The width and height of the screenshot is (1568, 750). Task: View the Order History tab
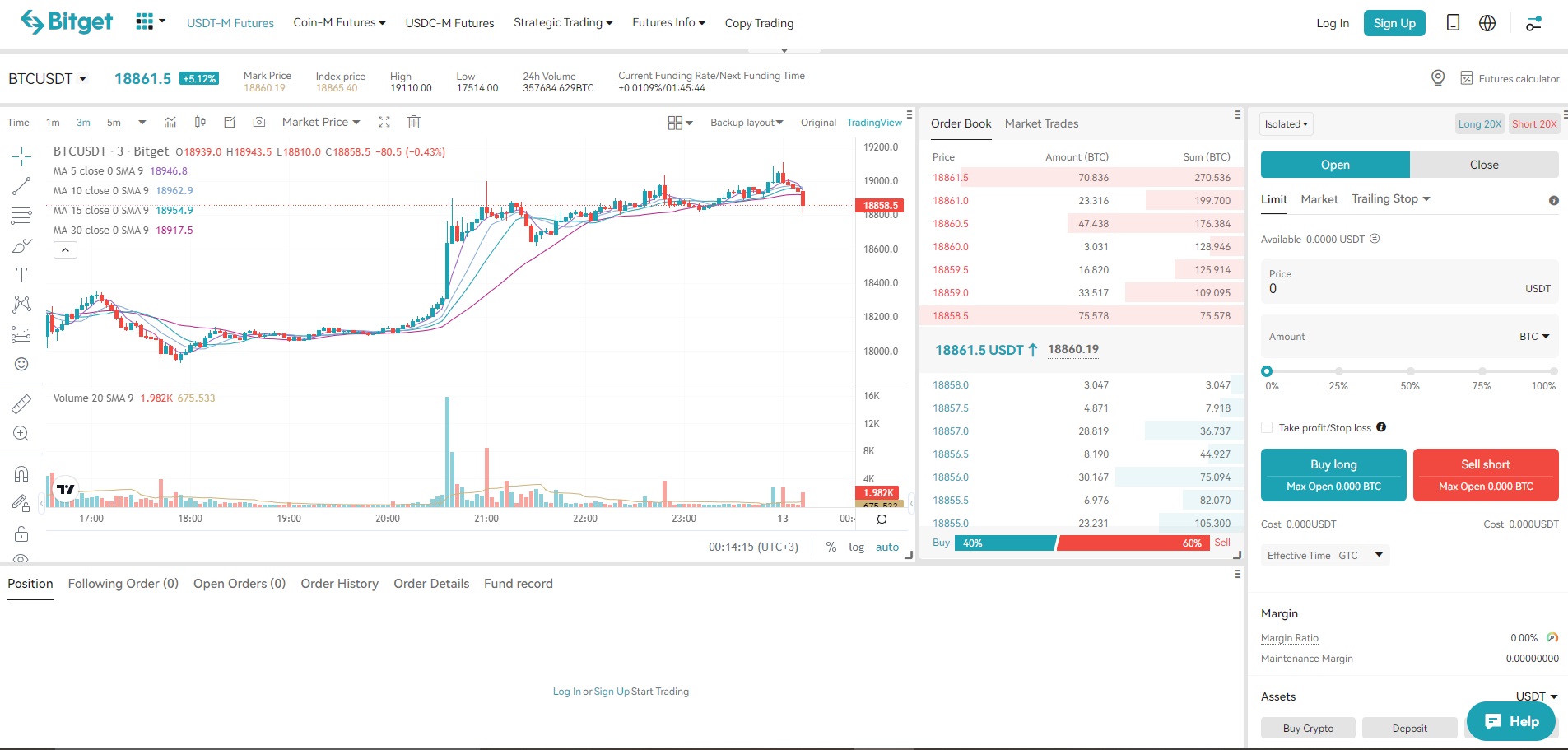(339, 584)
